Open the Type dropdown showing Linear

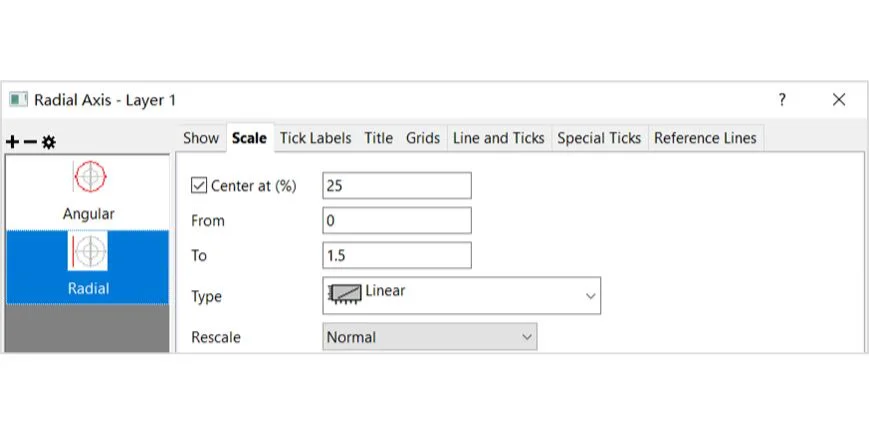461,295
